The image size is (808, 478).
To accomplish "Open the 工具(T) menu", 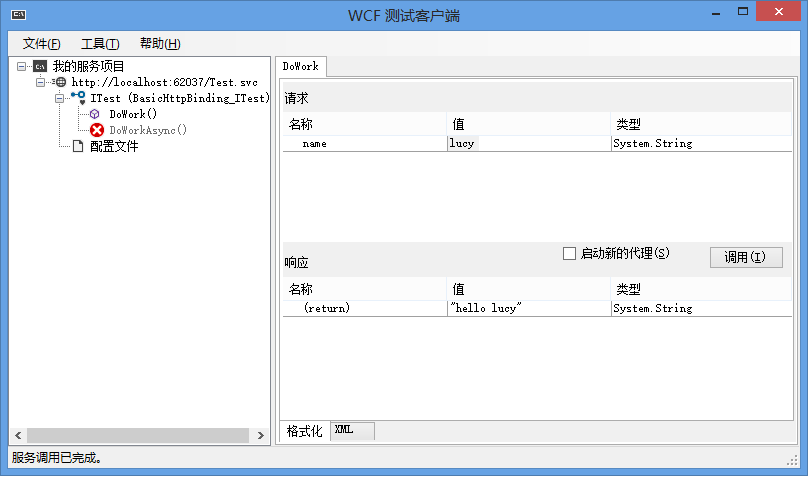I will [x=99, y=44].
